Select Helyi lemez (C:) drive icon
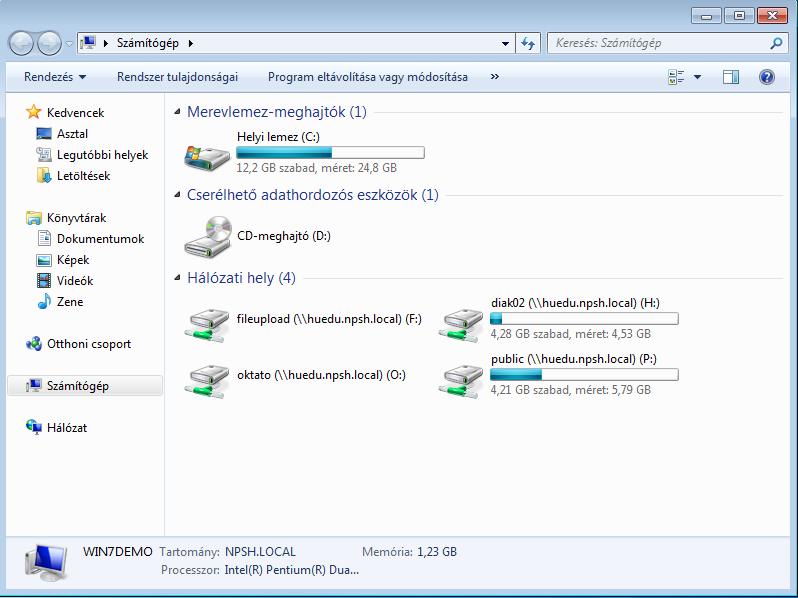This screenshot has height=598, width=798. (207, 156)
